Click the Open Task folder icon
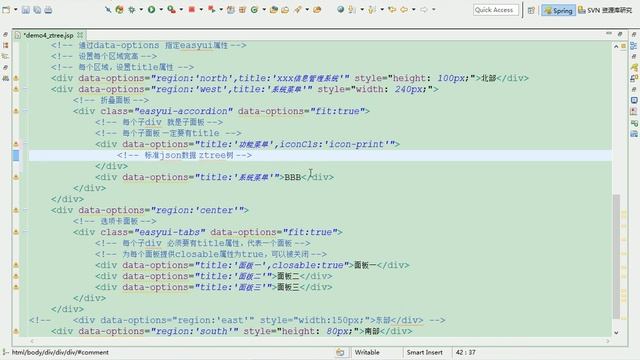Image resolution: width=640 pixels, height=360 pixels. (x=285, y=9)
